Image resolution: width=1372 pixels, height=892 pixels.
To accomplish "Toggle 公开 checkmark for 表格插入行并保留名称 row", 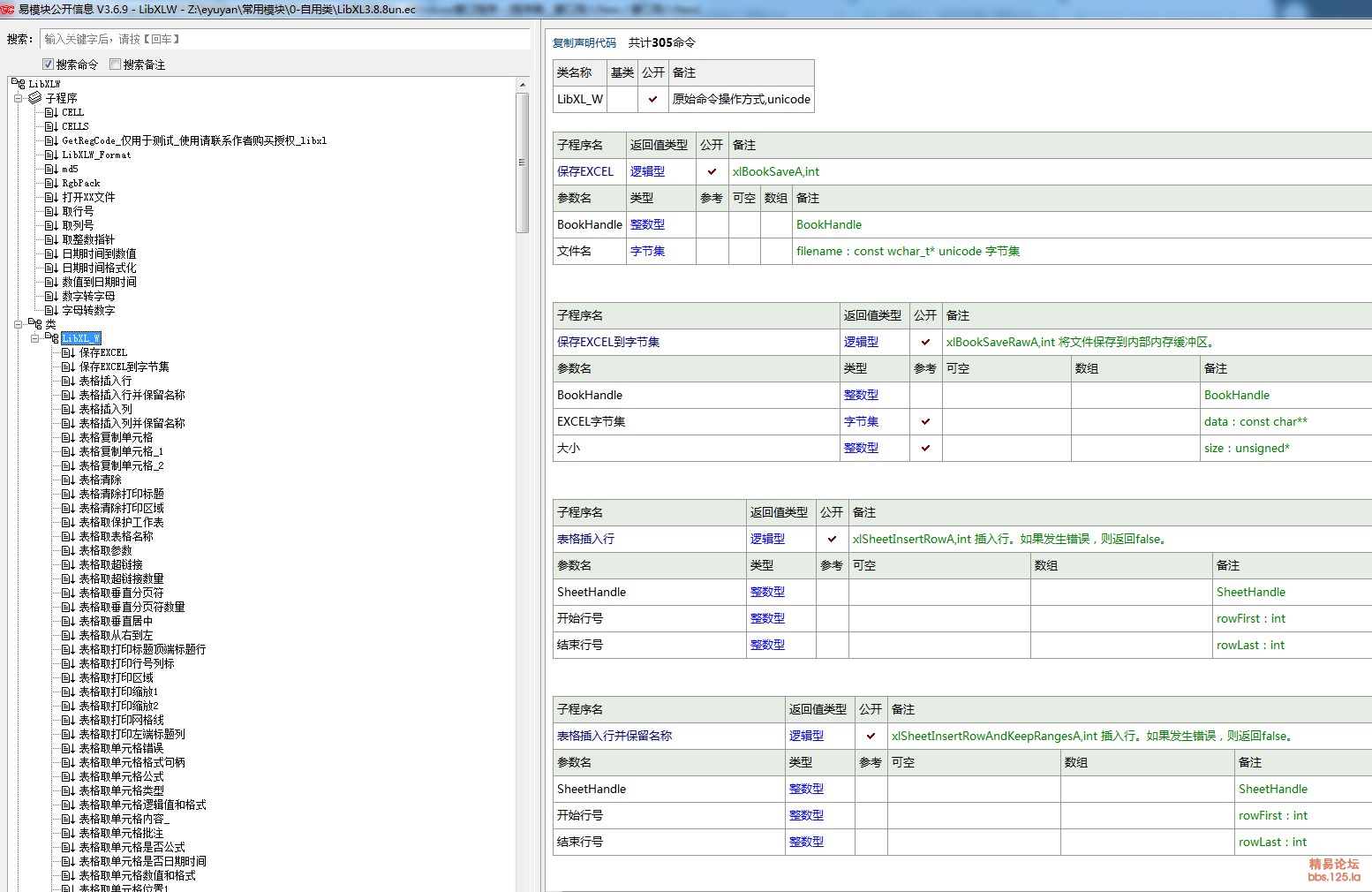I will coord(871,736).
